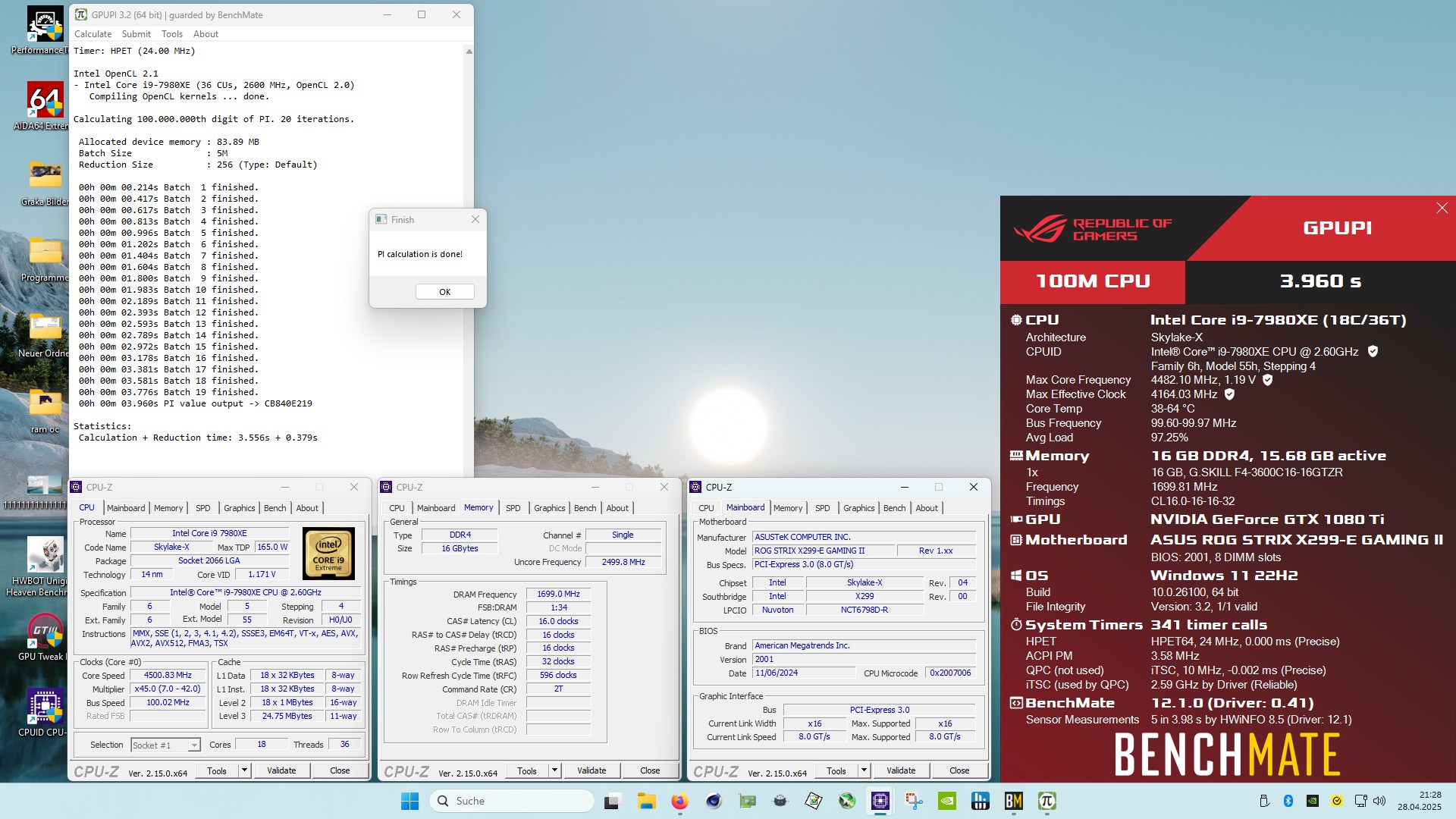Screen dimensions: 1456x819
Task: Switch to Mainboard tab in left CPU-Z
Action: point(126,508)
